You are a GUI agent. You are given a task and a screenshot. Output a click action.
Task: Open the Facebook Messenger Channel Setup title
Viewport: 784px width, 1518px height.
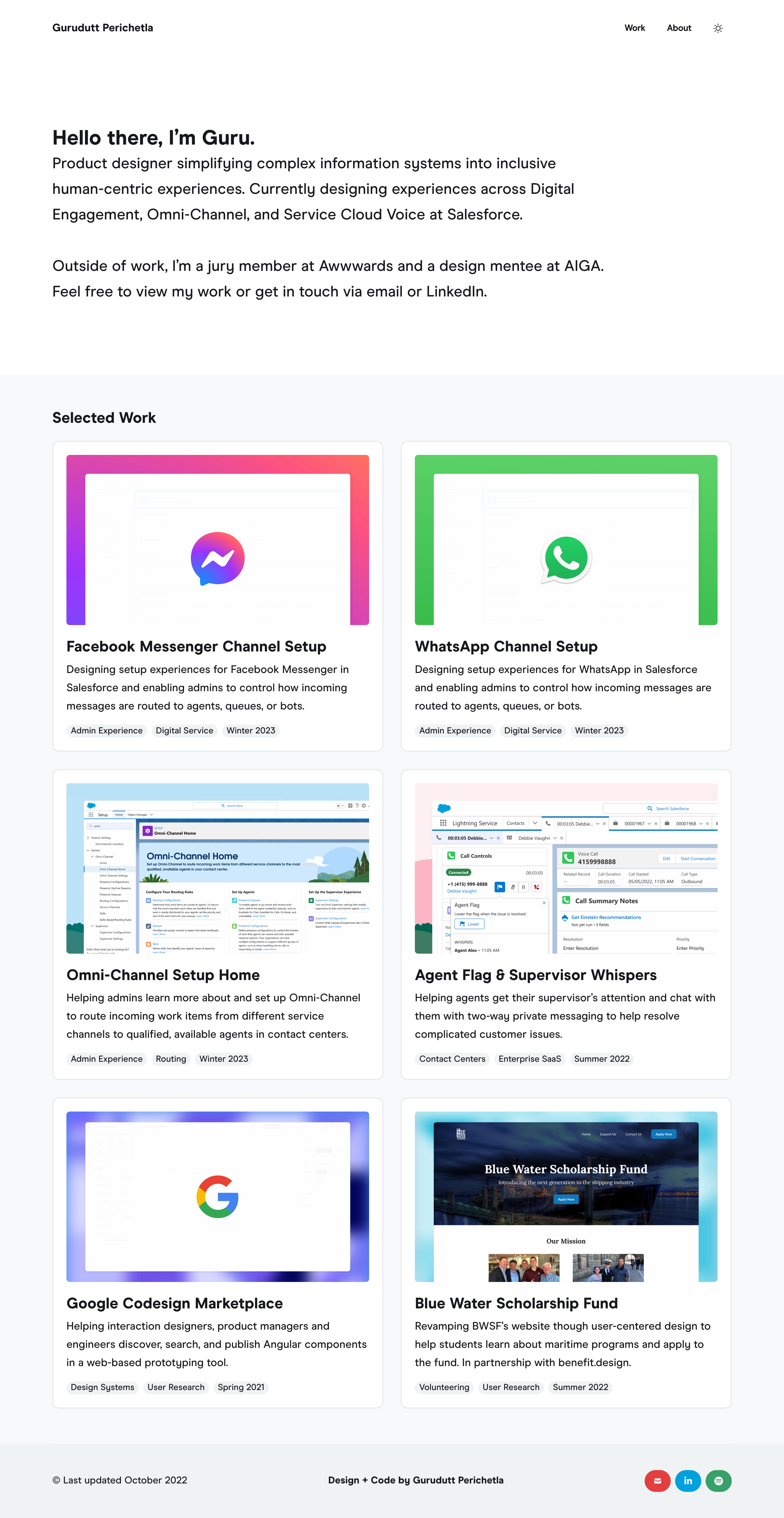coord(196,647)
